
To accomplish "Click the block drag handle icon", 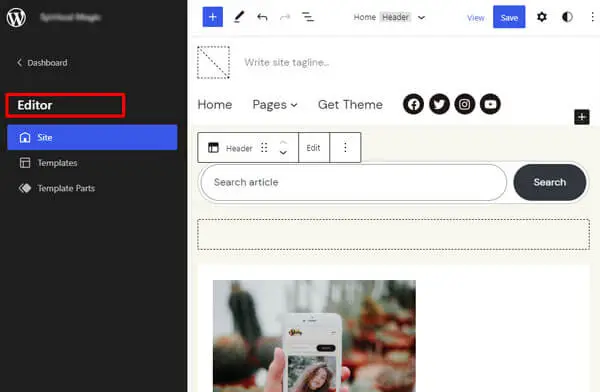I will point(264,148).
